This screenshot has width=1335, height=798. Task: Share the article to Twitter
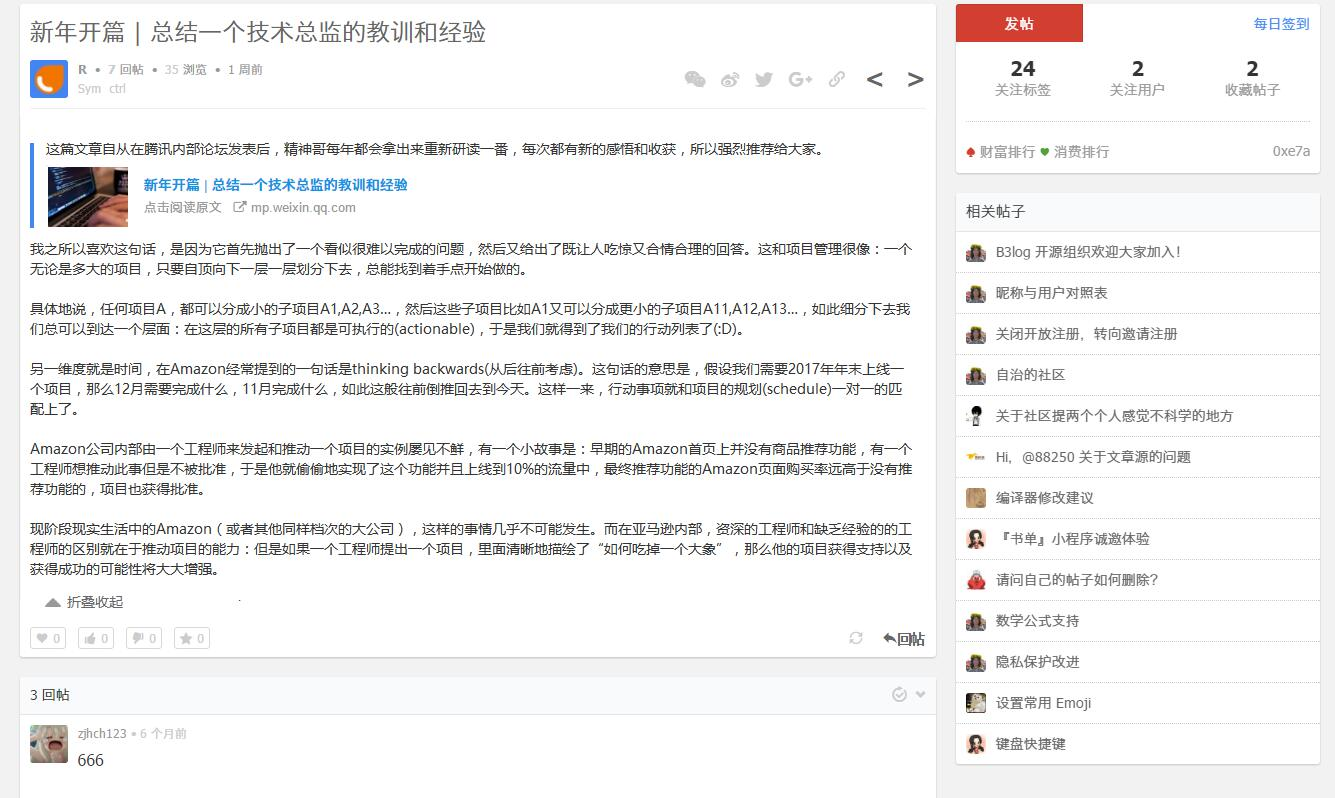[x=764, y=79]
